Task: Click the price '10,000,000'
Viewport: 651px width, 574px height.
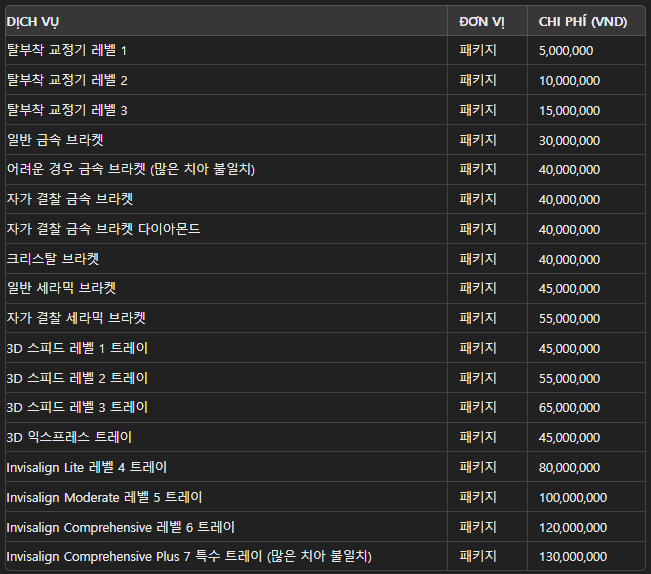Action: click(569, 81)
